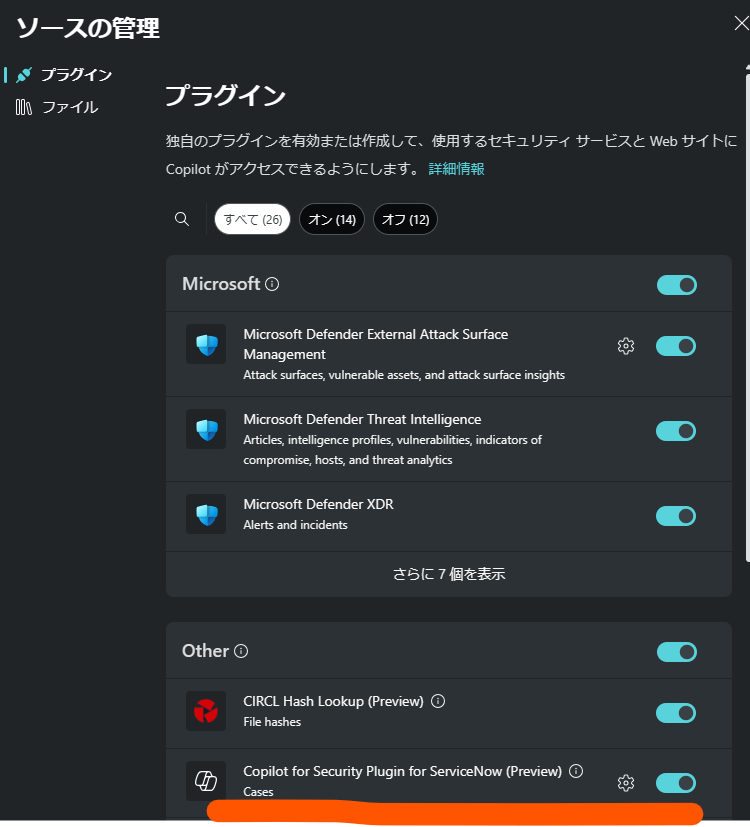
Task: Toggle Microsoft Defender Threat Intelligence plugin
Action: click(x=676, y=431)
